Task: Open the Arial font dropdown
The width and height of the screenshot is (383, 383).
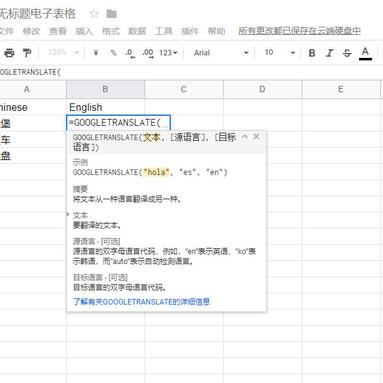Action: pos(221,53)
